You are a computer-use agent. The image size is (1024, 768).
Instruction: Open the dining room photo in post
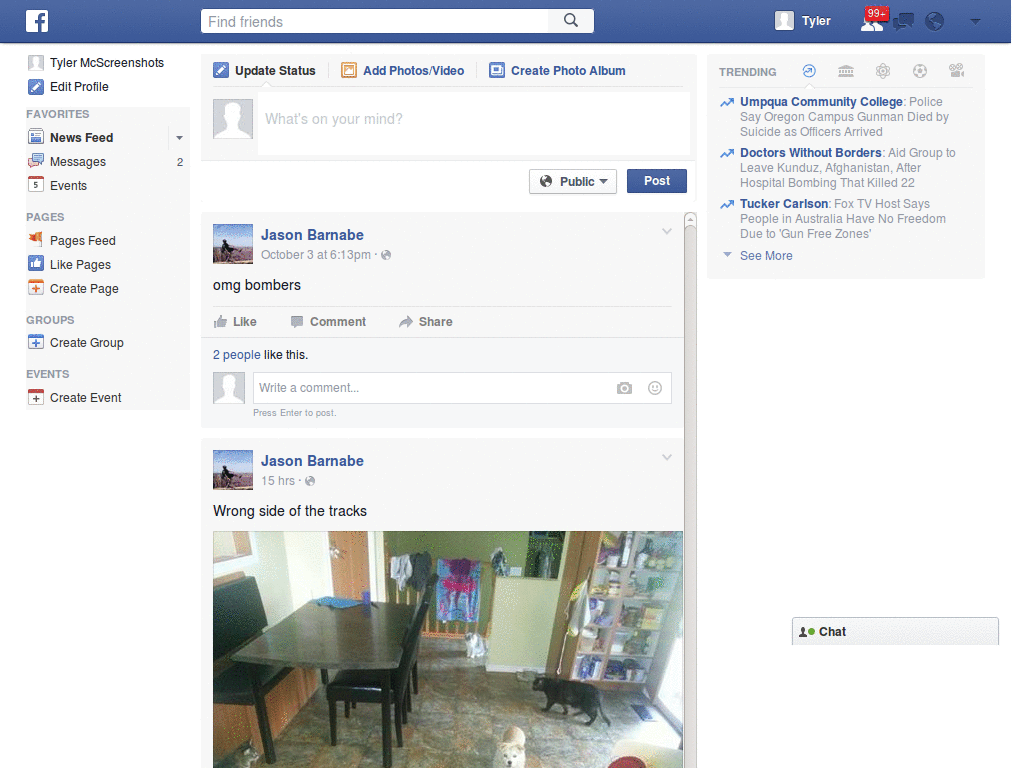[x=448, y=649]
